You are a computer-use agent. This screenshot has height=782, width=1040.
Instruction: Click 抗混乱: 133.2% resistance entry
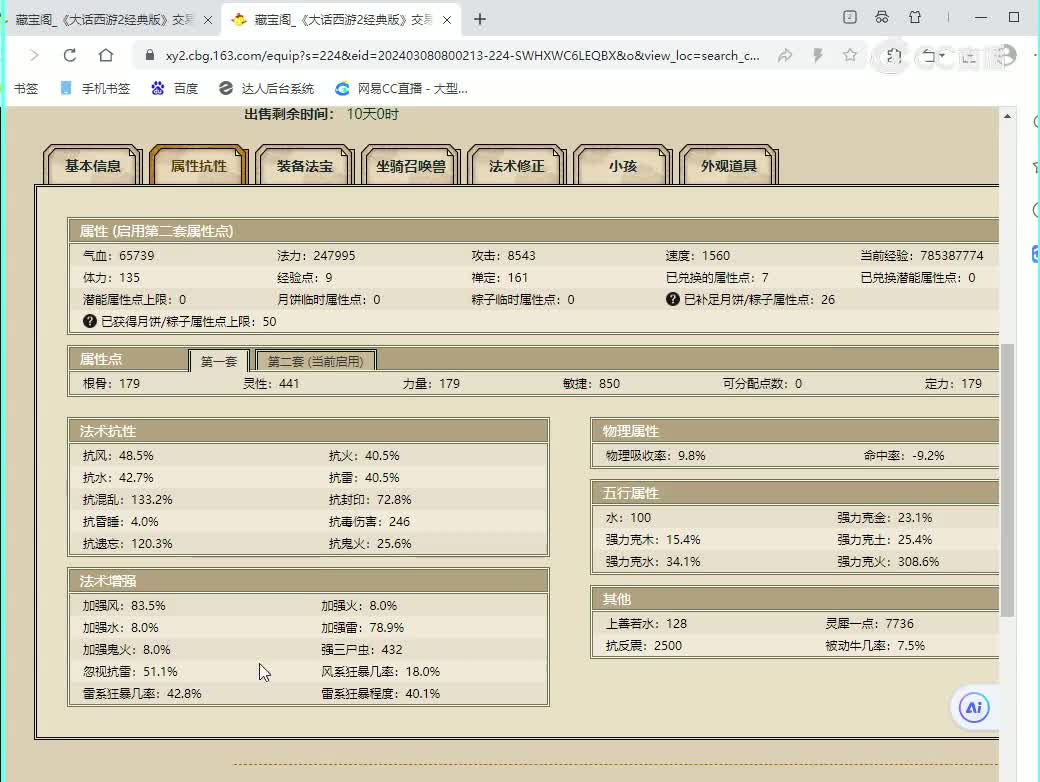[128, 499]
